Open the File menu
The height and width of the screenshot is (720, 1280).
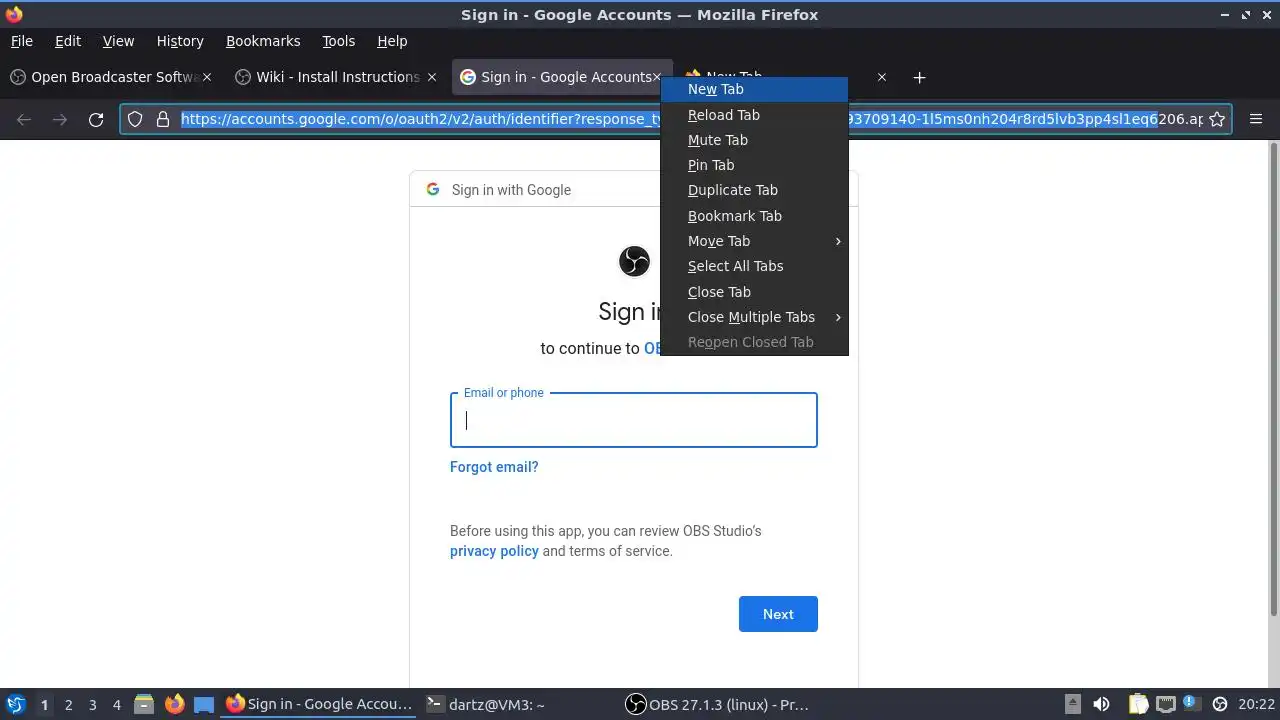point(21,41)
